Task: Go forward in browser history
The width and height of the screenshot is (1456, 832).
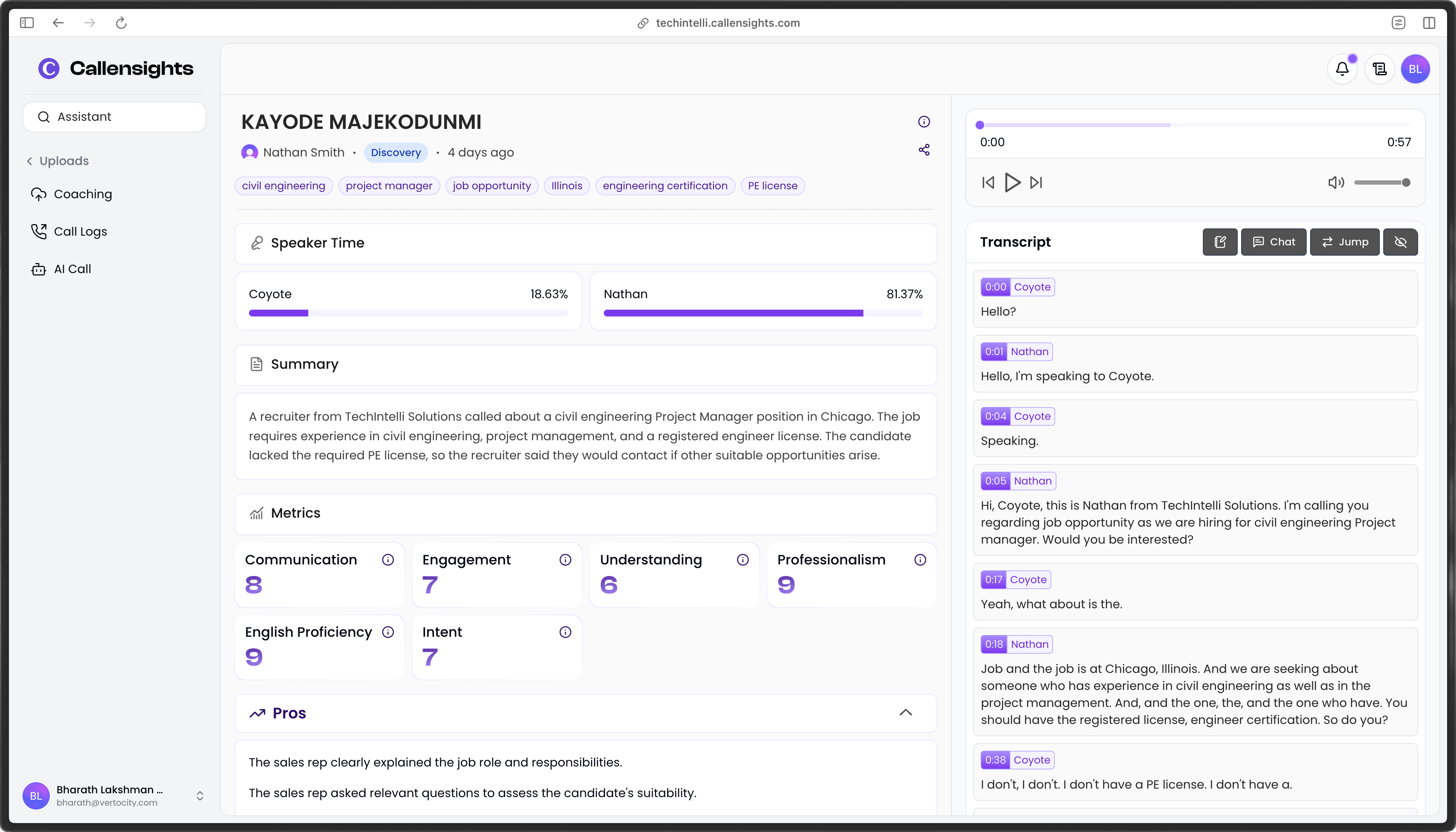Action: click(x=90, y=23)
